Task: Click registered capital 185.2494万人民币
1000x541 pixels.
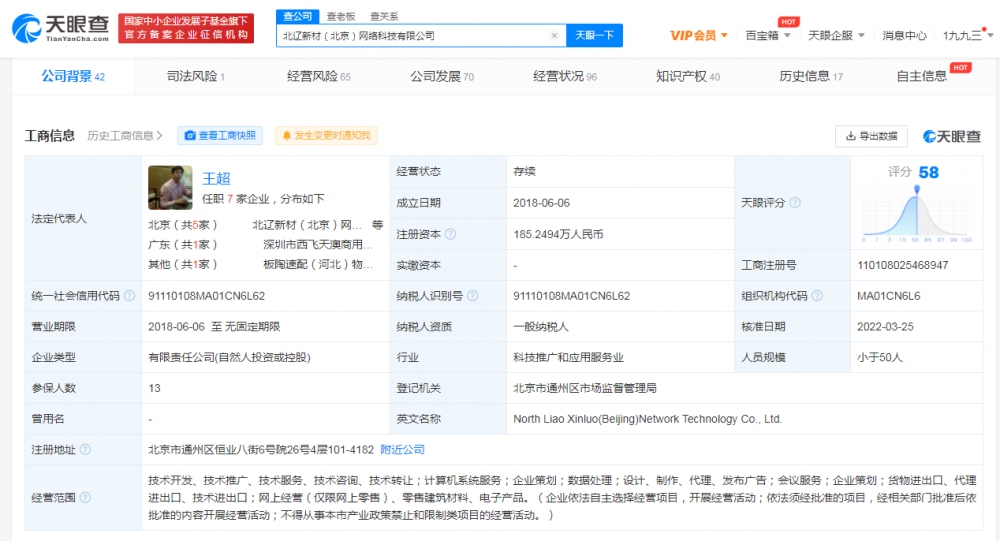Action: [558, 234]
